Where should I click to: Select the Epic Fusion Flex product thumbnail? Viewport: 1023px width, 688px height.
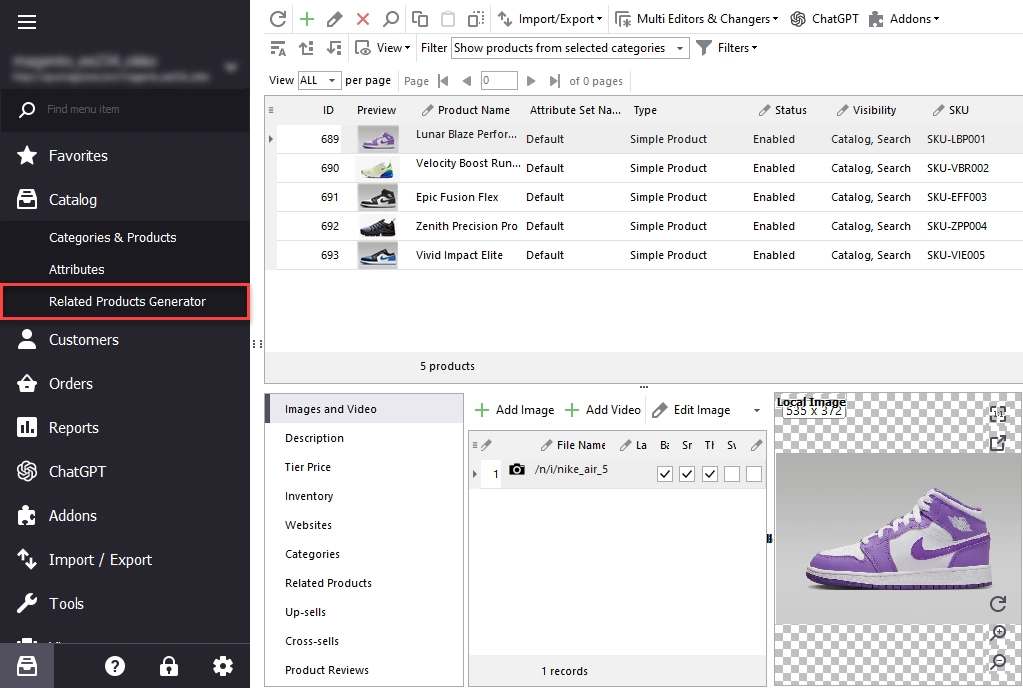378,197
